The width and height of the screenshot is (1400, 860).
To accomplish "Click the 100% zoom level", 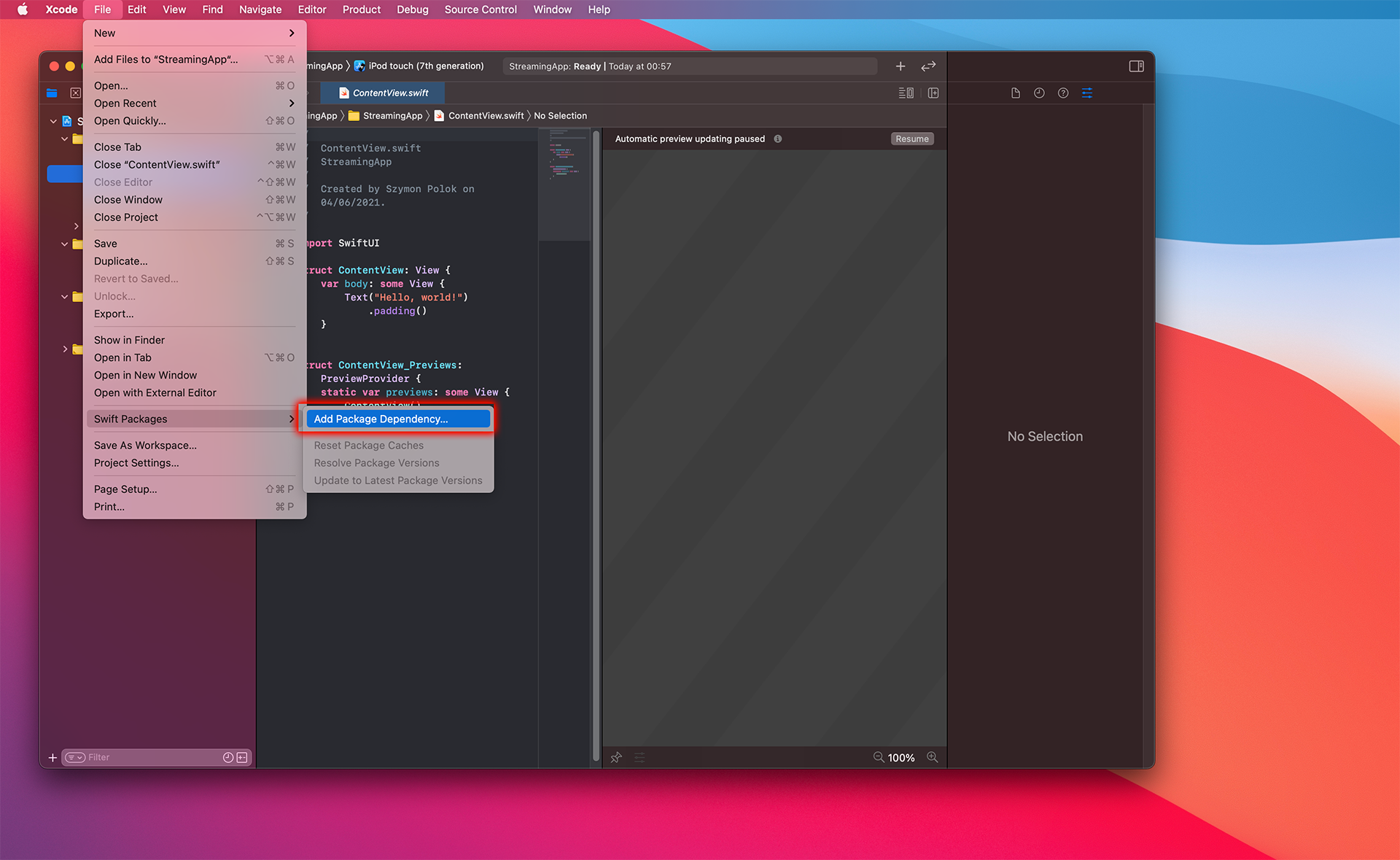I will (901, 758).
